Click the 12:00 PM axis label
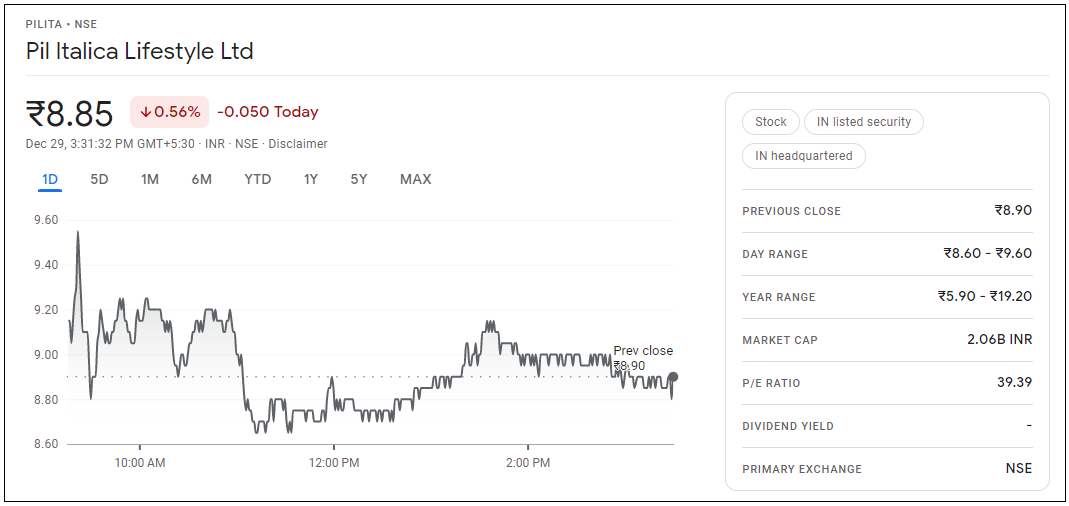The image size is (1069, 506). coord(333,463)
